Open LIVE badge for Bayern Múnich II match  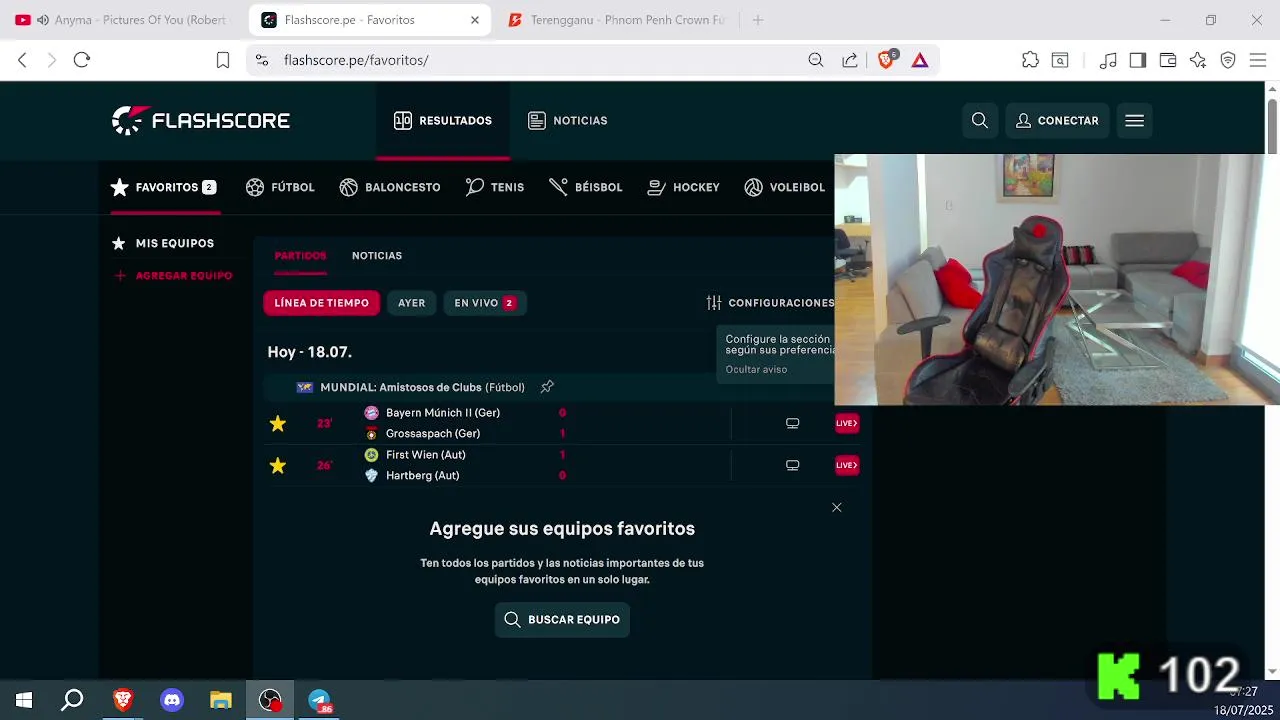(x=846, y=423)
